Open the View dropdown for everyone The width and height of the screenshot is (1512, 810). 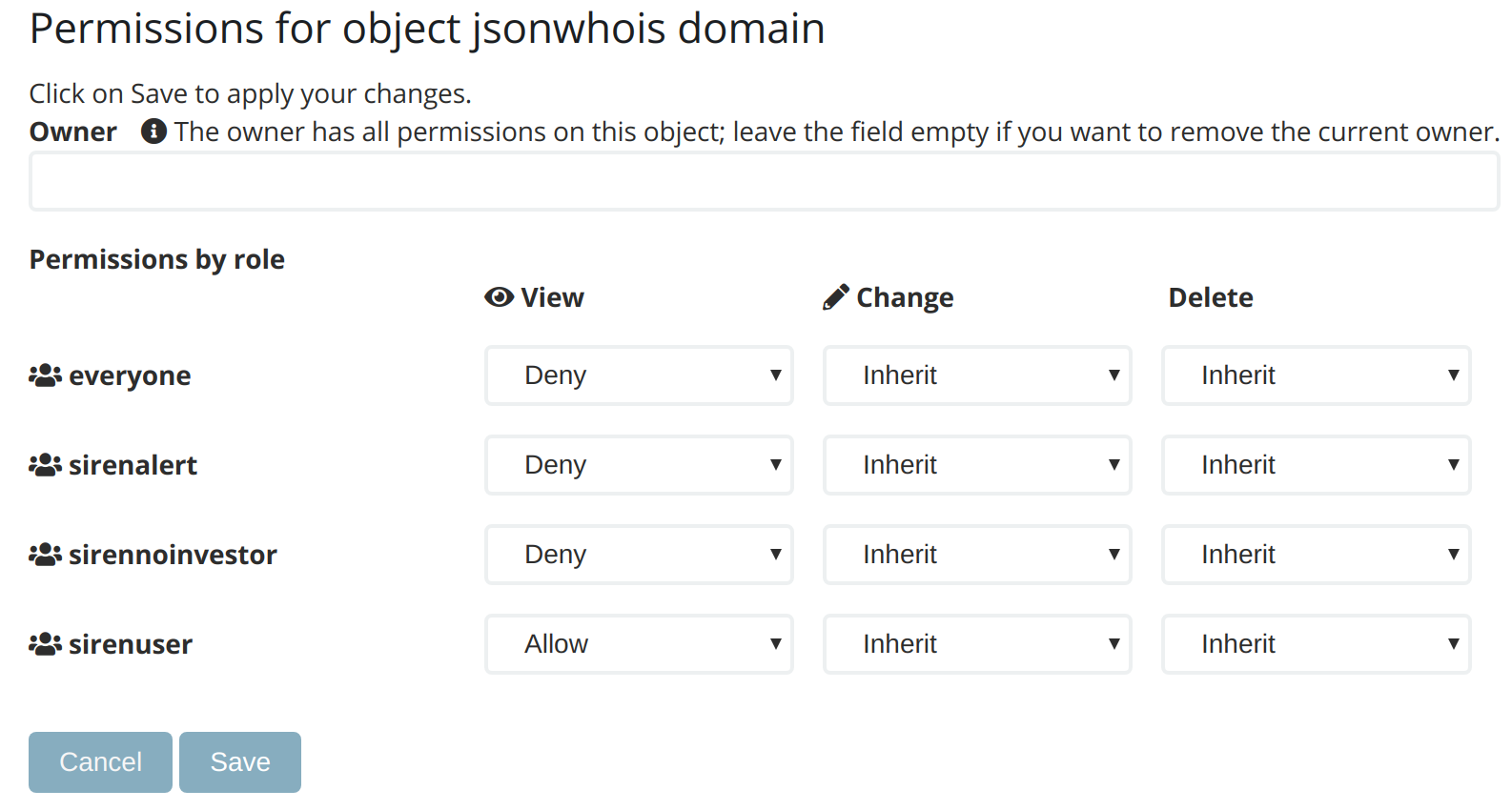(639, 375)
